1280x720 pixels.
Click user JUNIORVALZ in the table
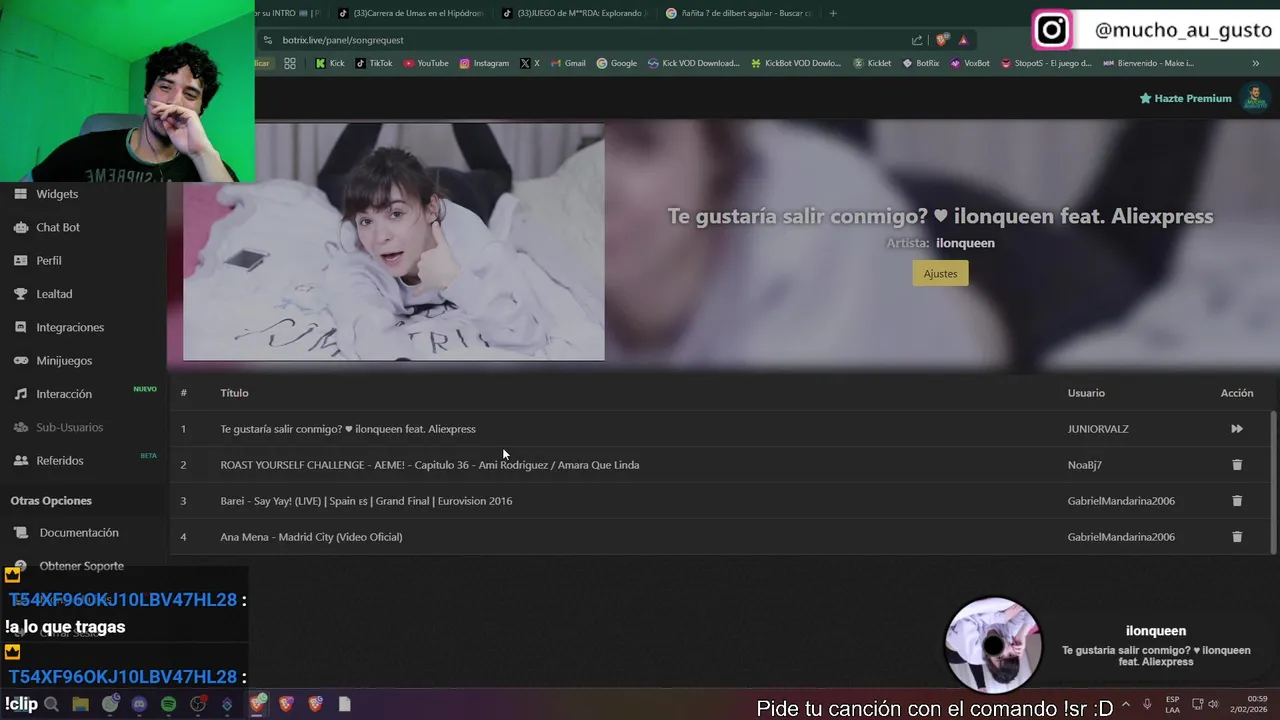tap(1098, 429)
